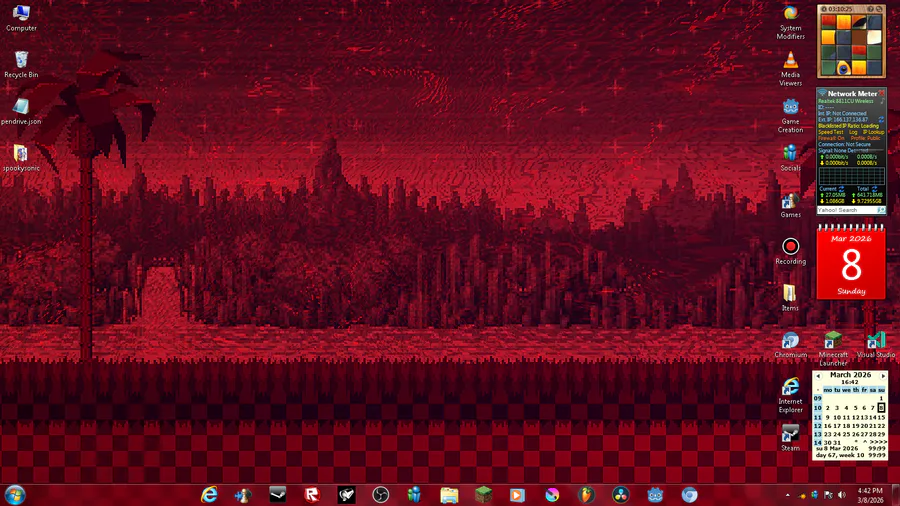Viewport: 900px width, 506px height.
Task: Open the volume speaker tray icon
Action: point(841,495)
